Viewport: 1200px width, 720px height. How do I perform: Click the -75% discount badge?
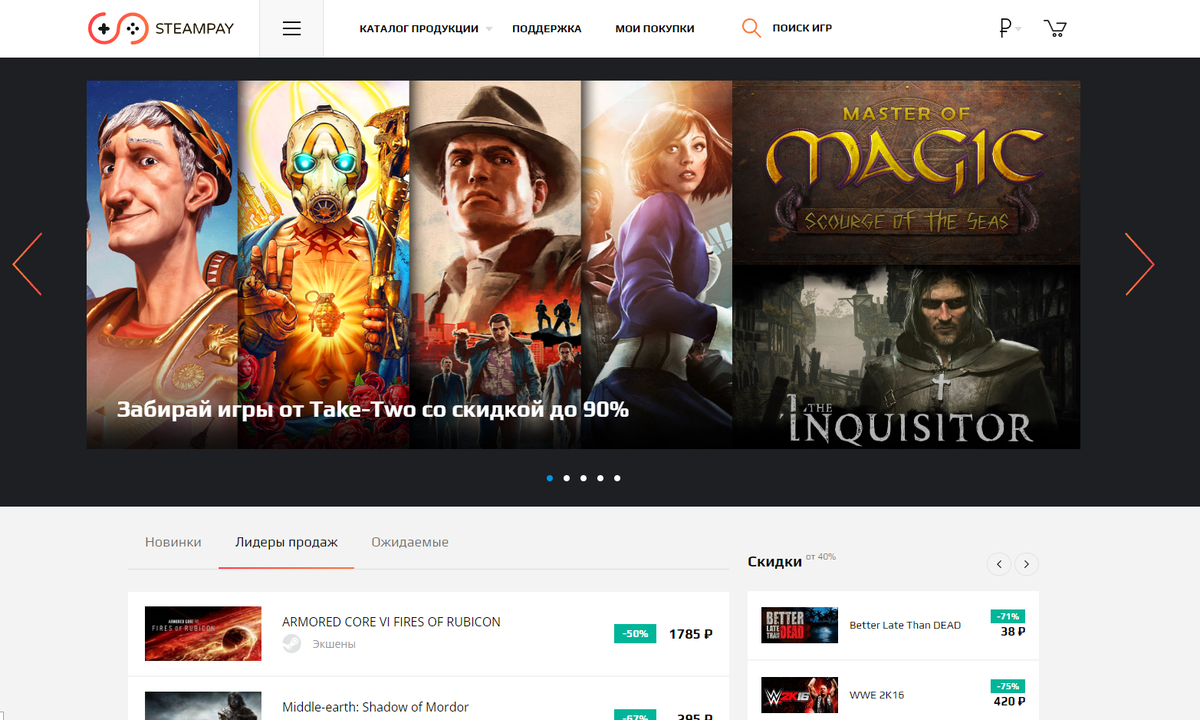1007,686
